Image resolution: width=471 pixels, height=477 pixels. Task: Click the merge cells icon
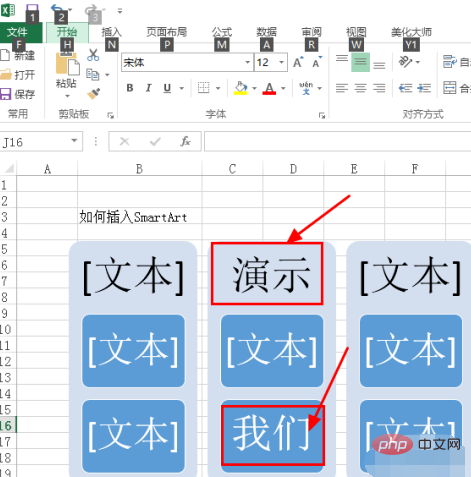tap(450, 88)
